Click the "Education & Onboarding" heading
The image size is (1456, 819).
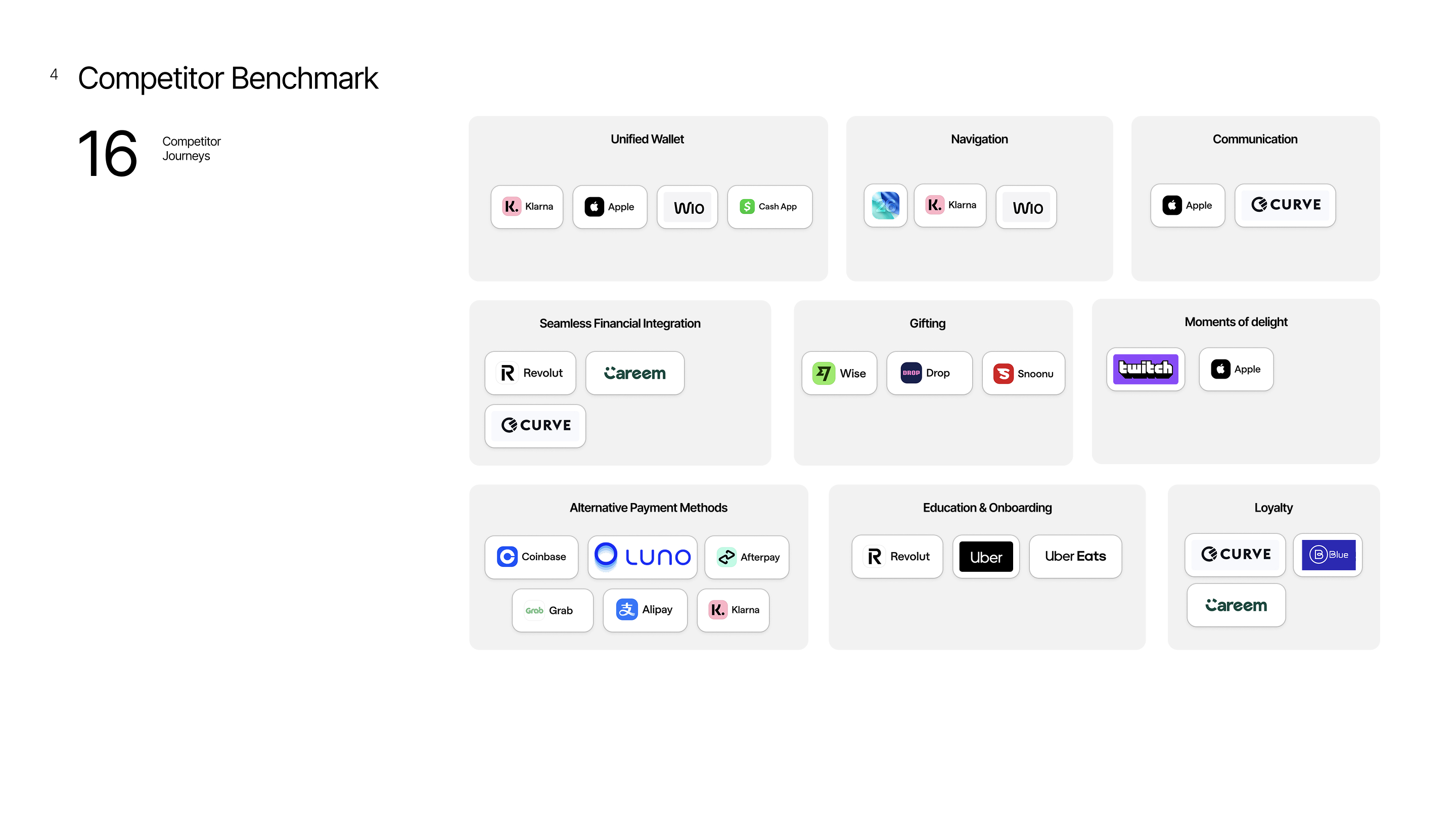pyautogui.click(x=987, y=508)
